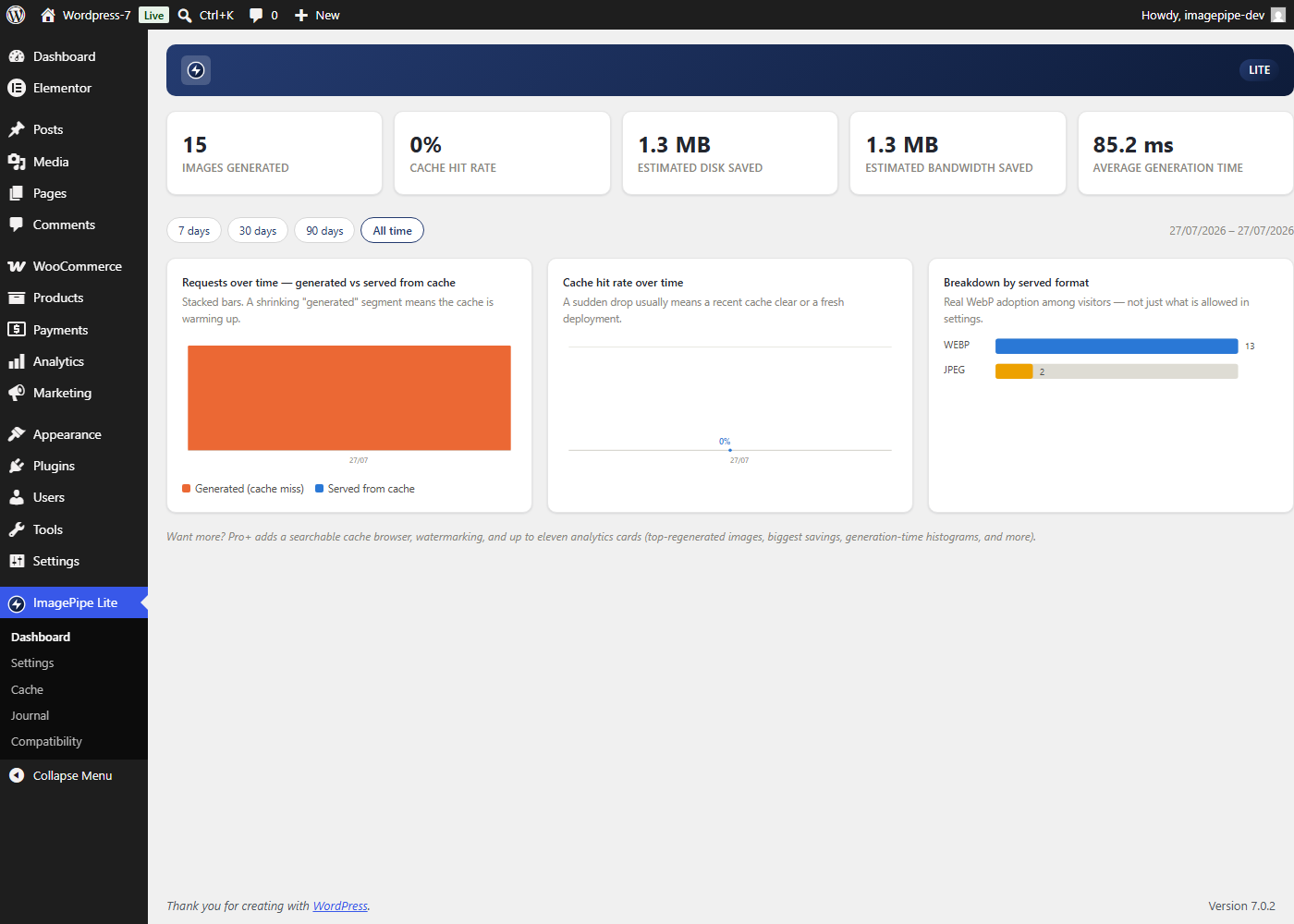Open the comments bubble icon in admin bar
This screenshot has width=1294, height=924.
(x=256, y=15)
